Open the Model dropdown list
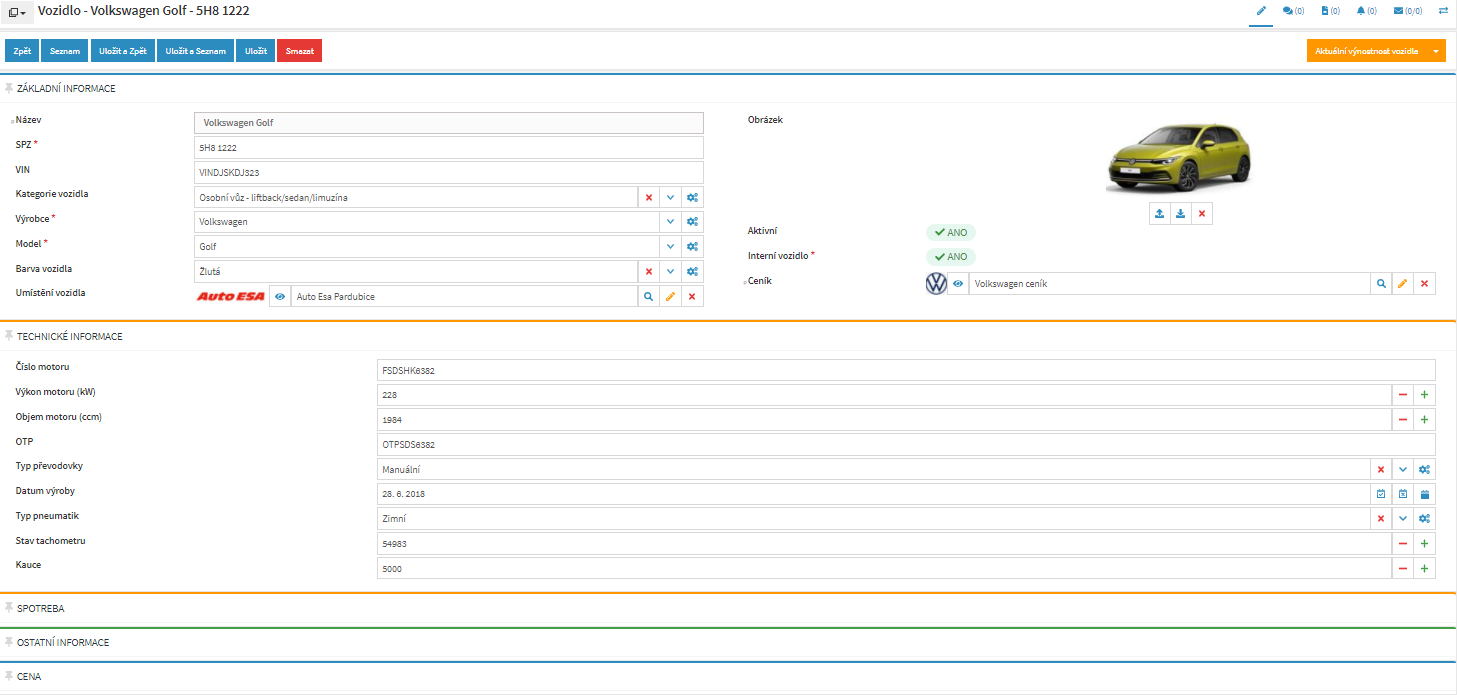Screen dimensions: 1457x695 click(x=670, y=247)
